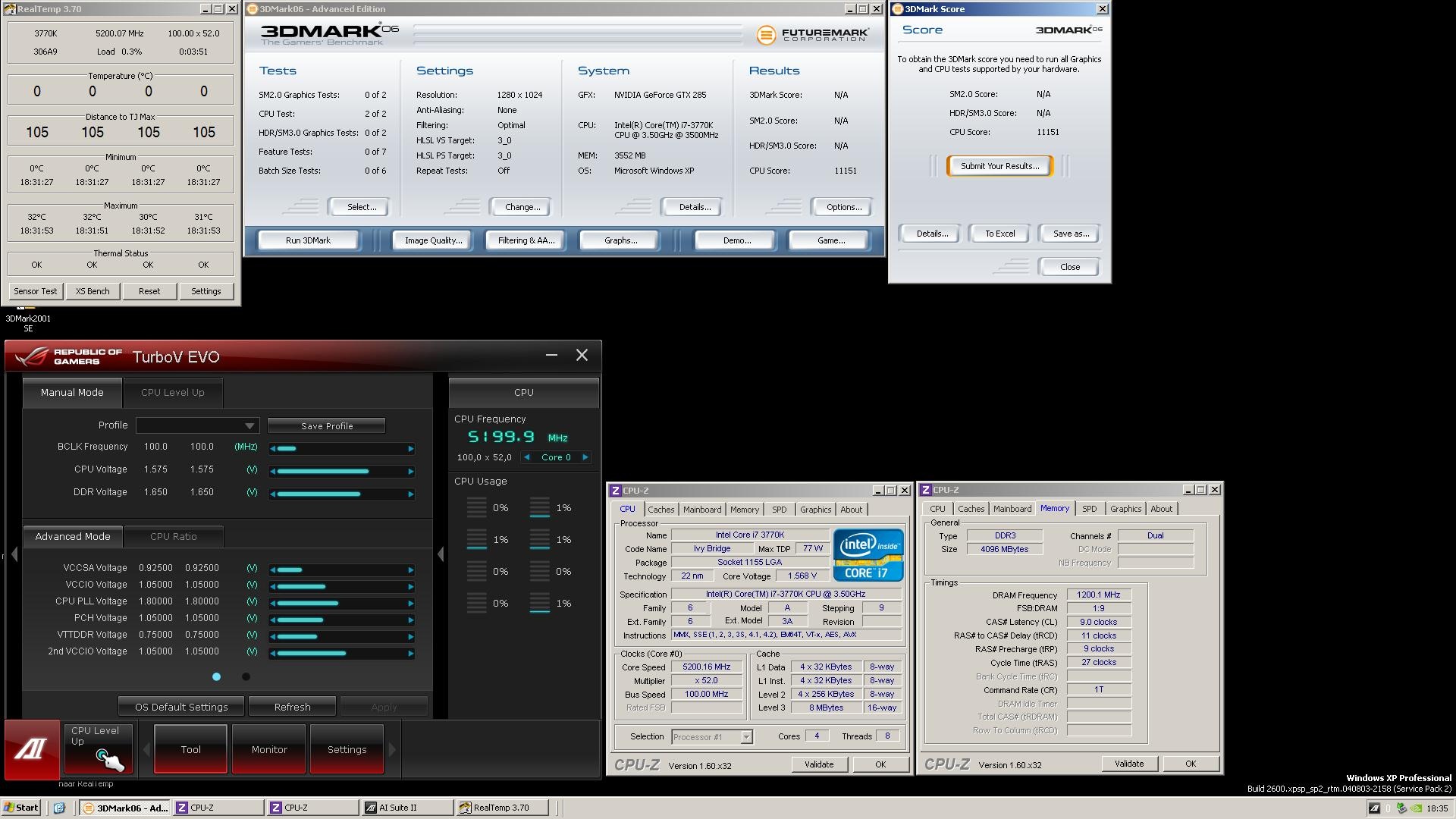Switch to the CPU Ratio tab
Screen dimensions: 1456x819
(x=173, y=536)
